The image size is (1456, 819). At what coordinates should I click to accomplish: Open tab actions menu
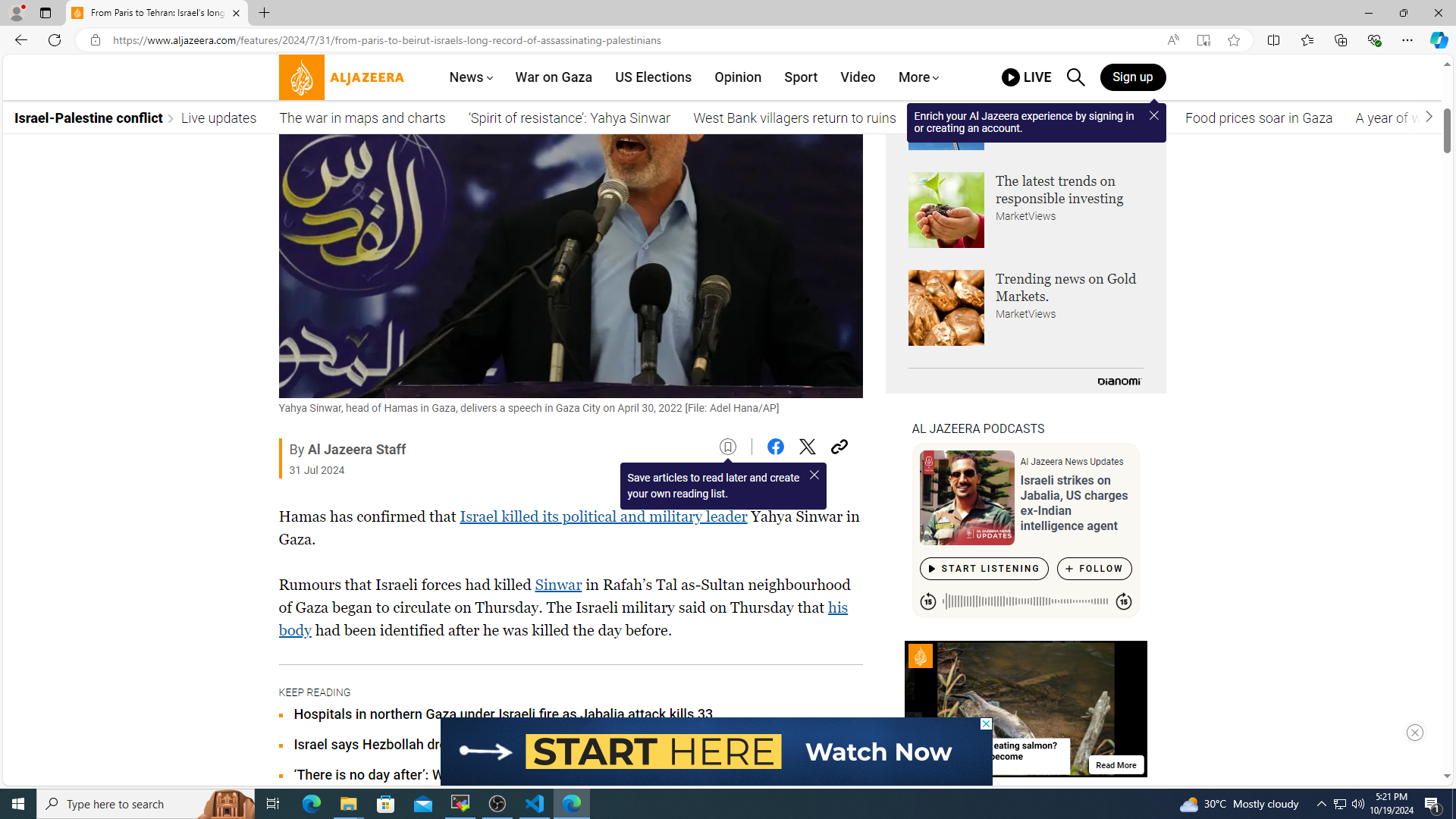[x=45, y=13]
